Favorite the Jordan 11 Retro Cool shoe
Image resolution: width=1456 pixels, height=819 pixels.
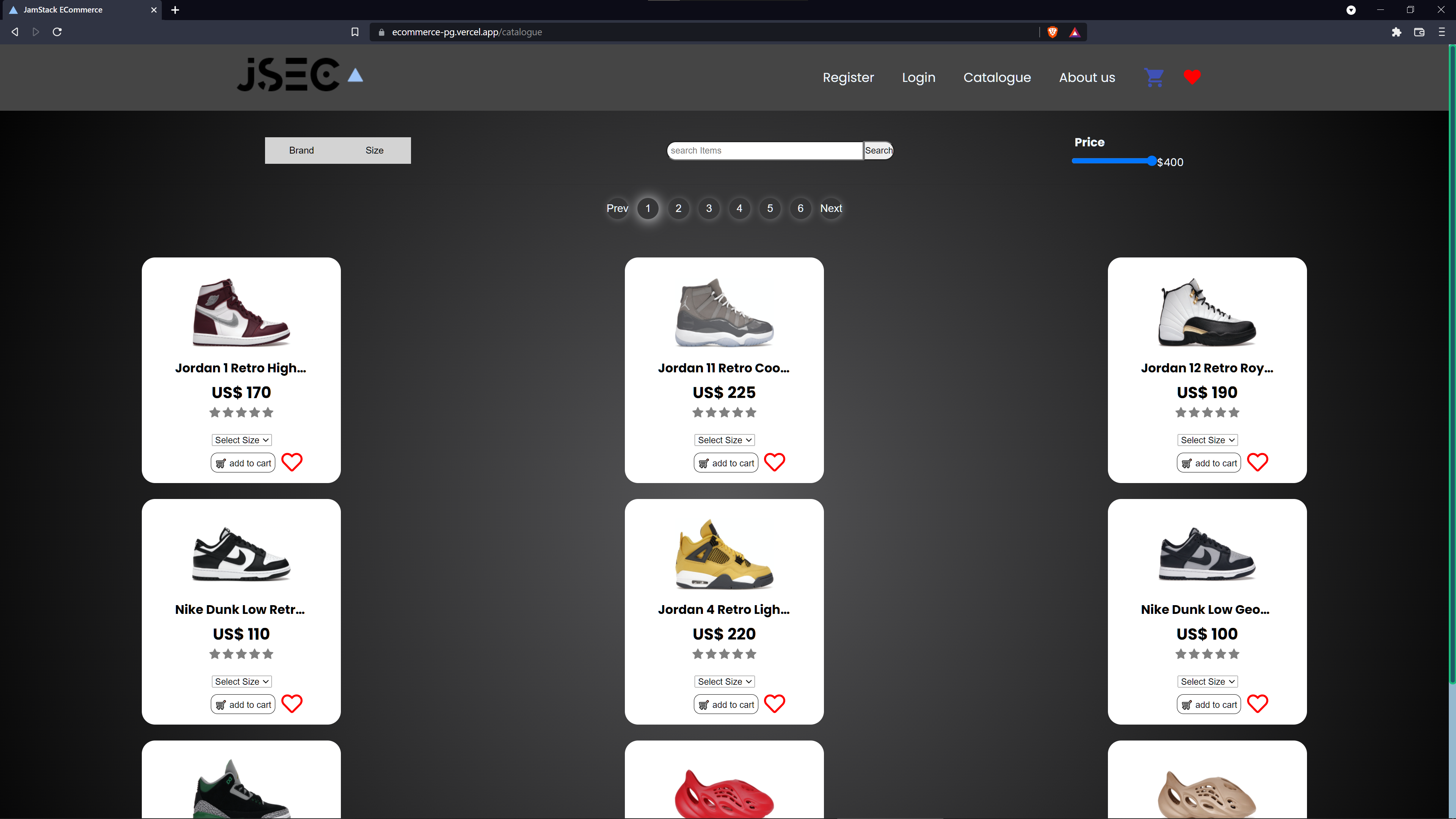774,462
